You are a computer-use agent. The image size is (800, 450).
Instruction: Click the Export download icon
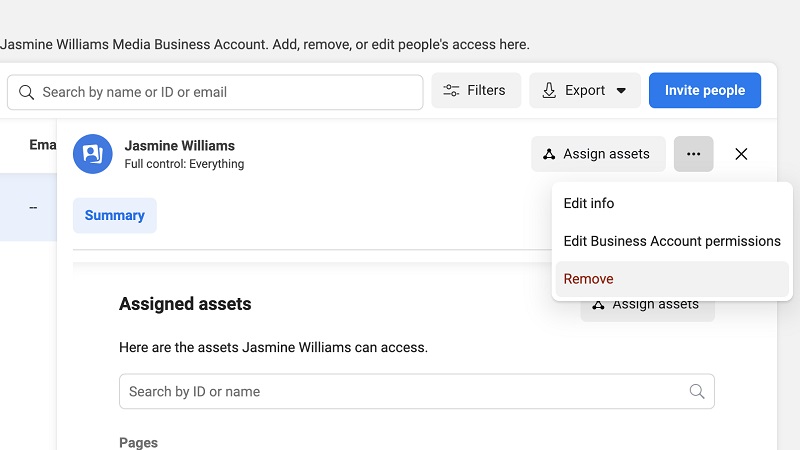549,90
